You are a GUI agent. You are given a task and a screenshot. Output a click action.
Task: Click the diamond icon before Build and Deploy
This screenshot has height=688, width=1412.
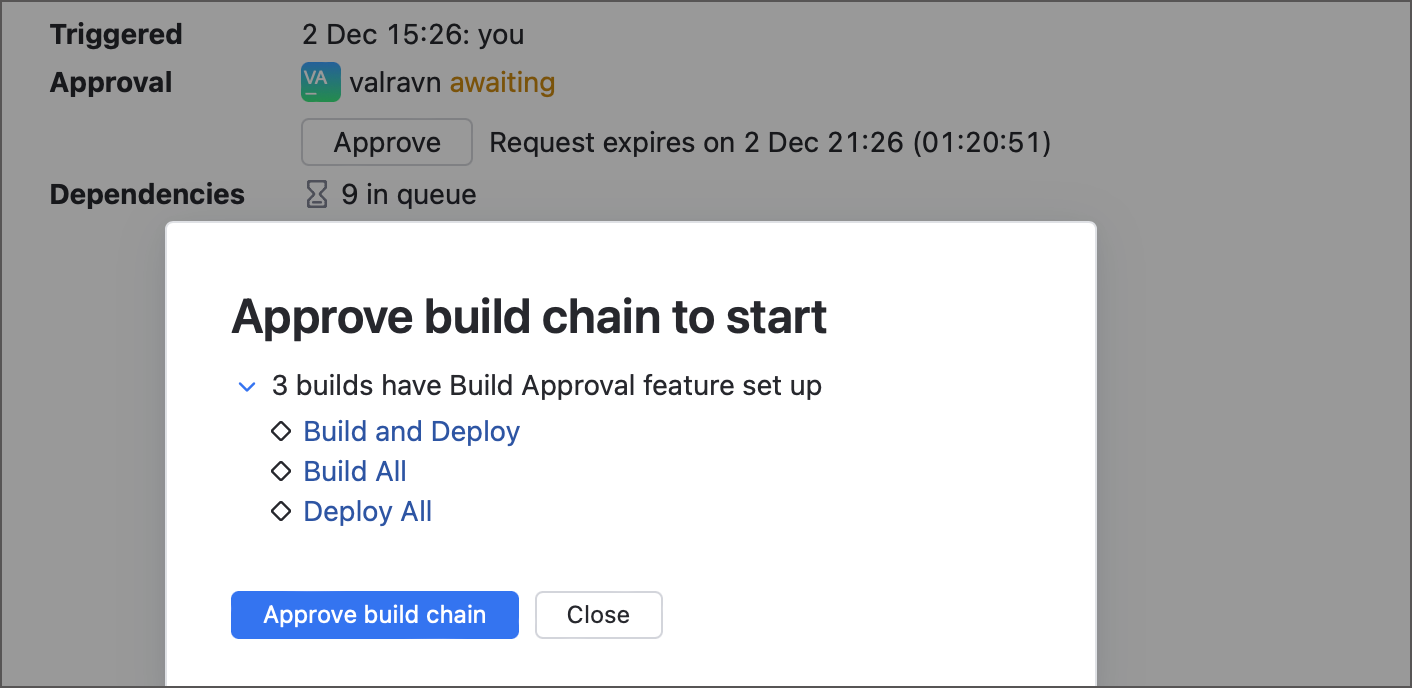pyautogui.click(x=281, y=430)
